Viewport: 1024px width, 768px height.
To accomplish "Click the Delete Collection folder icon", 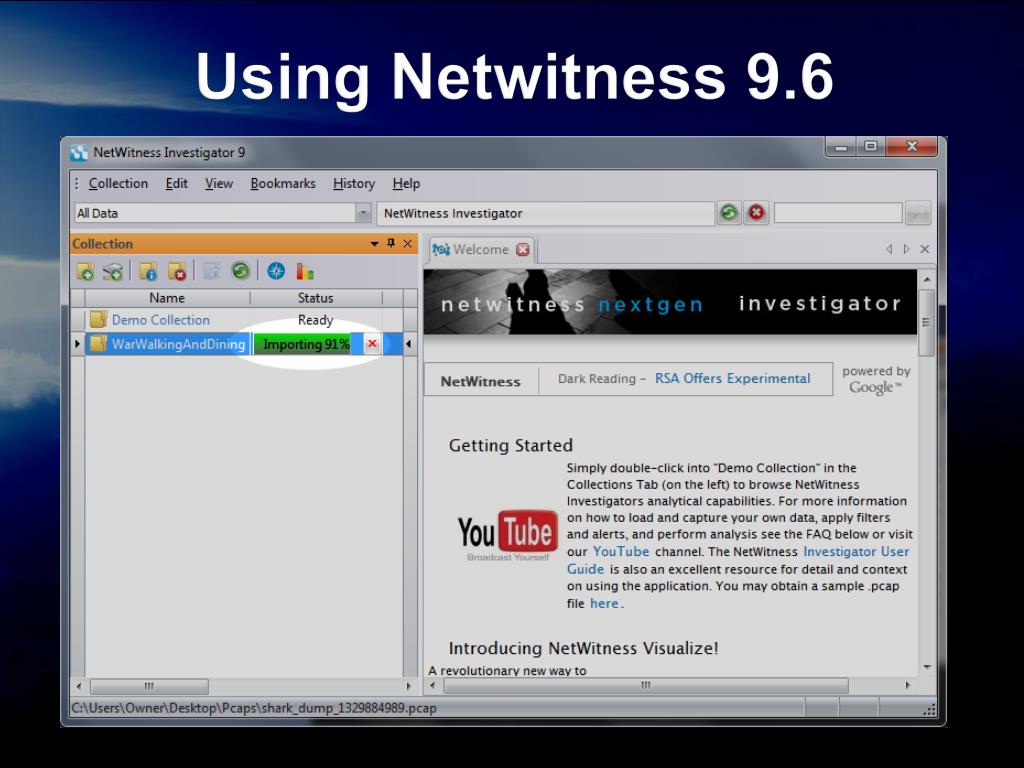I will coord(177,271).
